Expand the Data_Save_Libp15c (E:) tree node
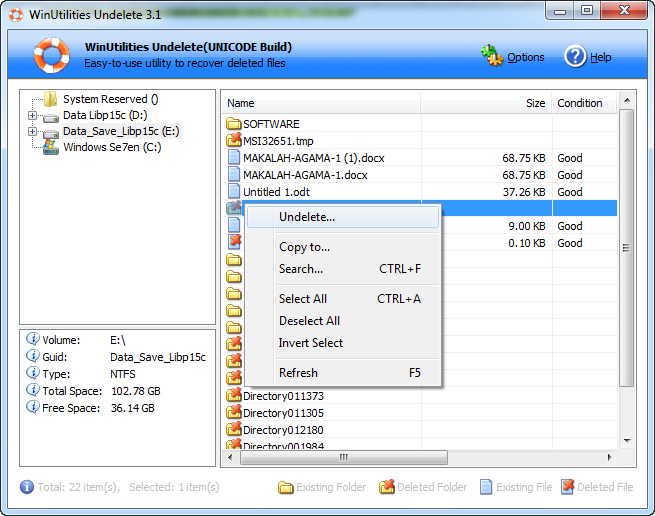 (32, 131)
